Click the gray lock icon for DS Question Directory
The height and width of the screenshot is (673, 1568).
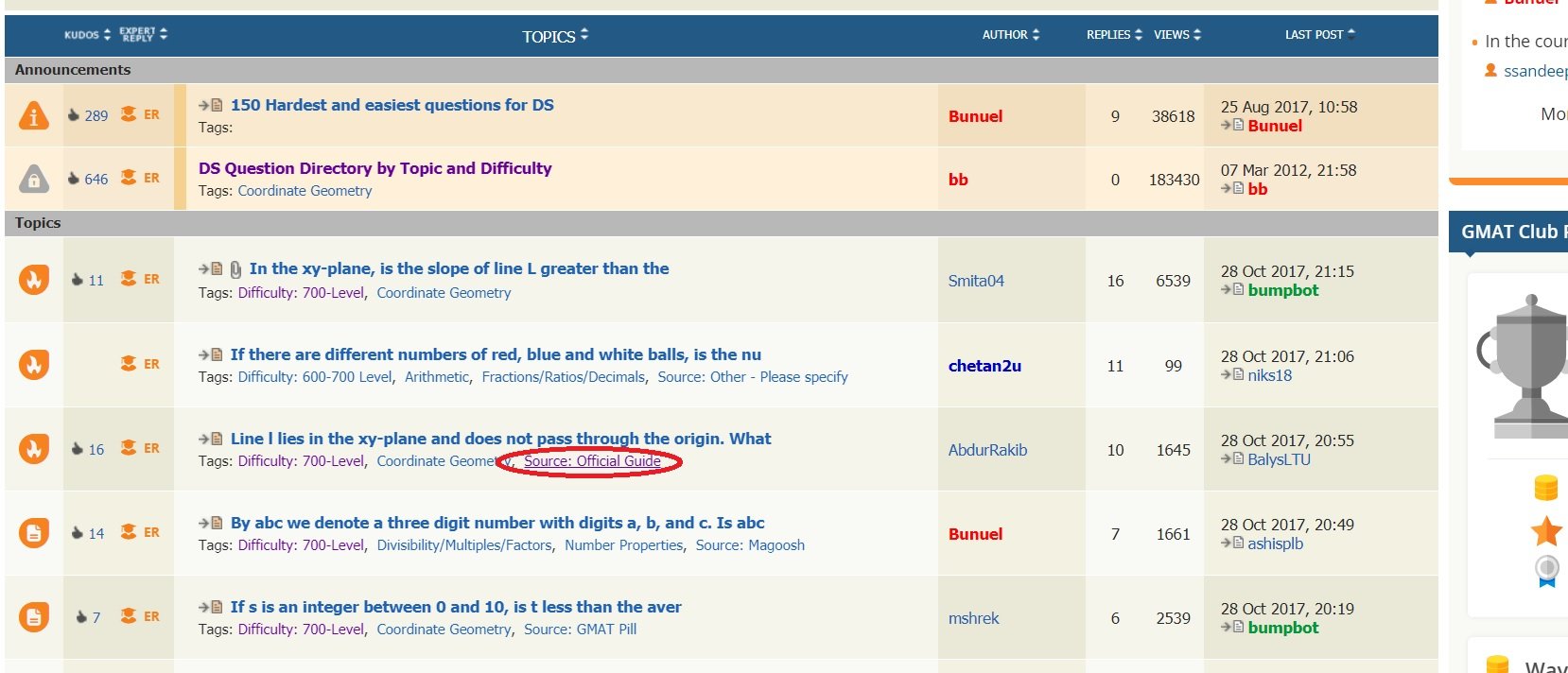[34, 179]
